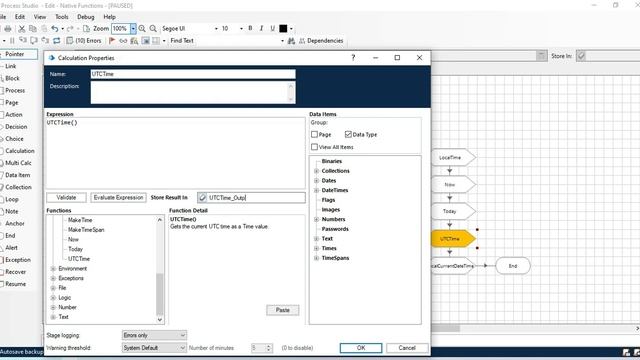Expand the Collections data items node

316,171
